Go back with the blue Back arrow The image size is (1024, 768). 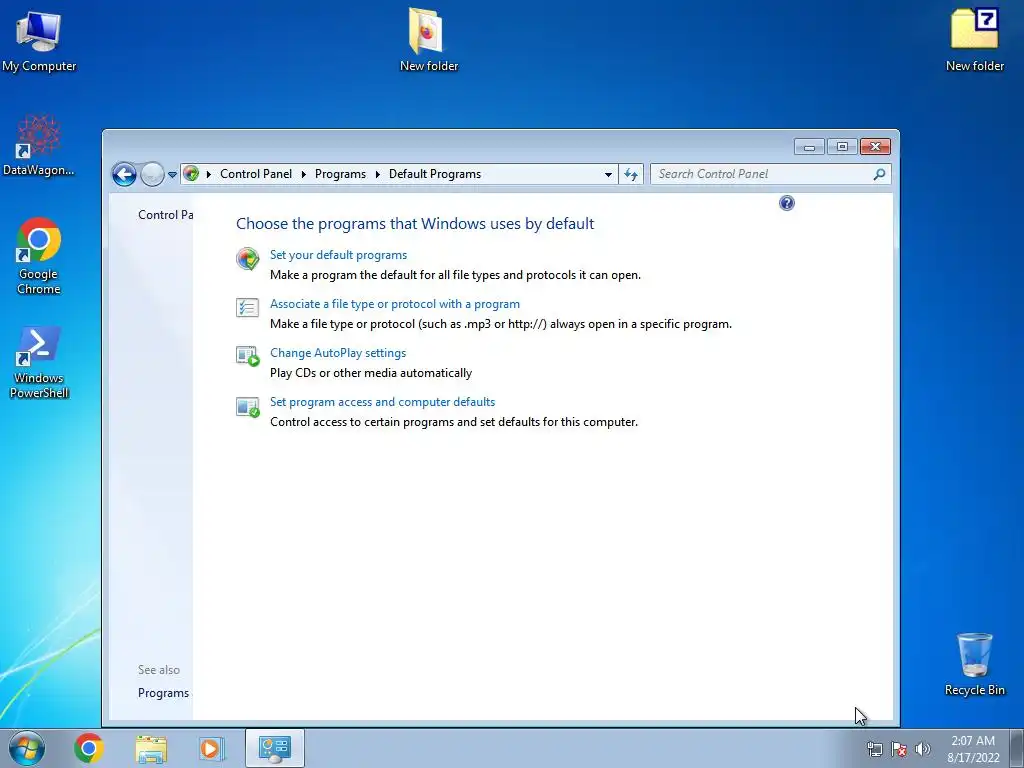click(124, 174)
